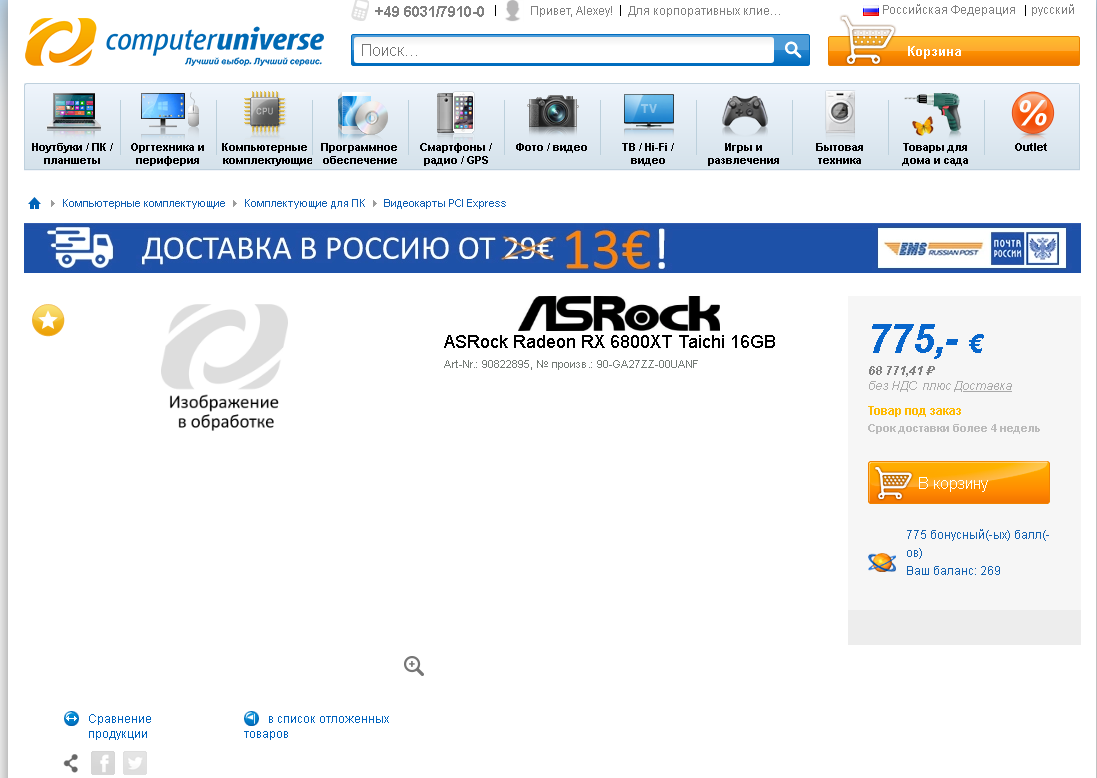Click in the Поиск search field

(563, 50)
